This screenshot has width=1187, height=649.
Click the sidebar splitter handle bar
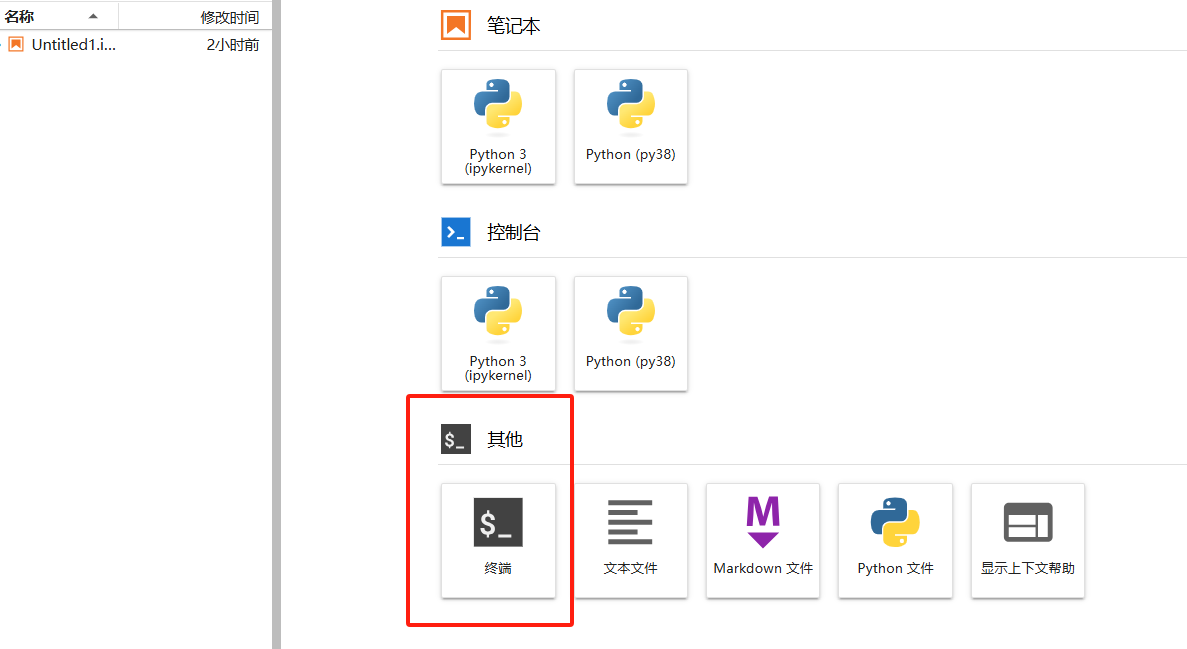coord(276,324)
